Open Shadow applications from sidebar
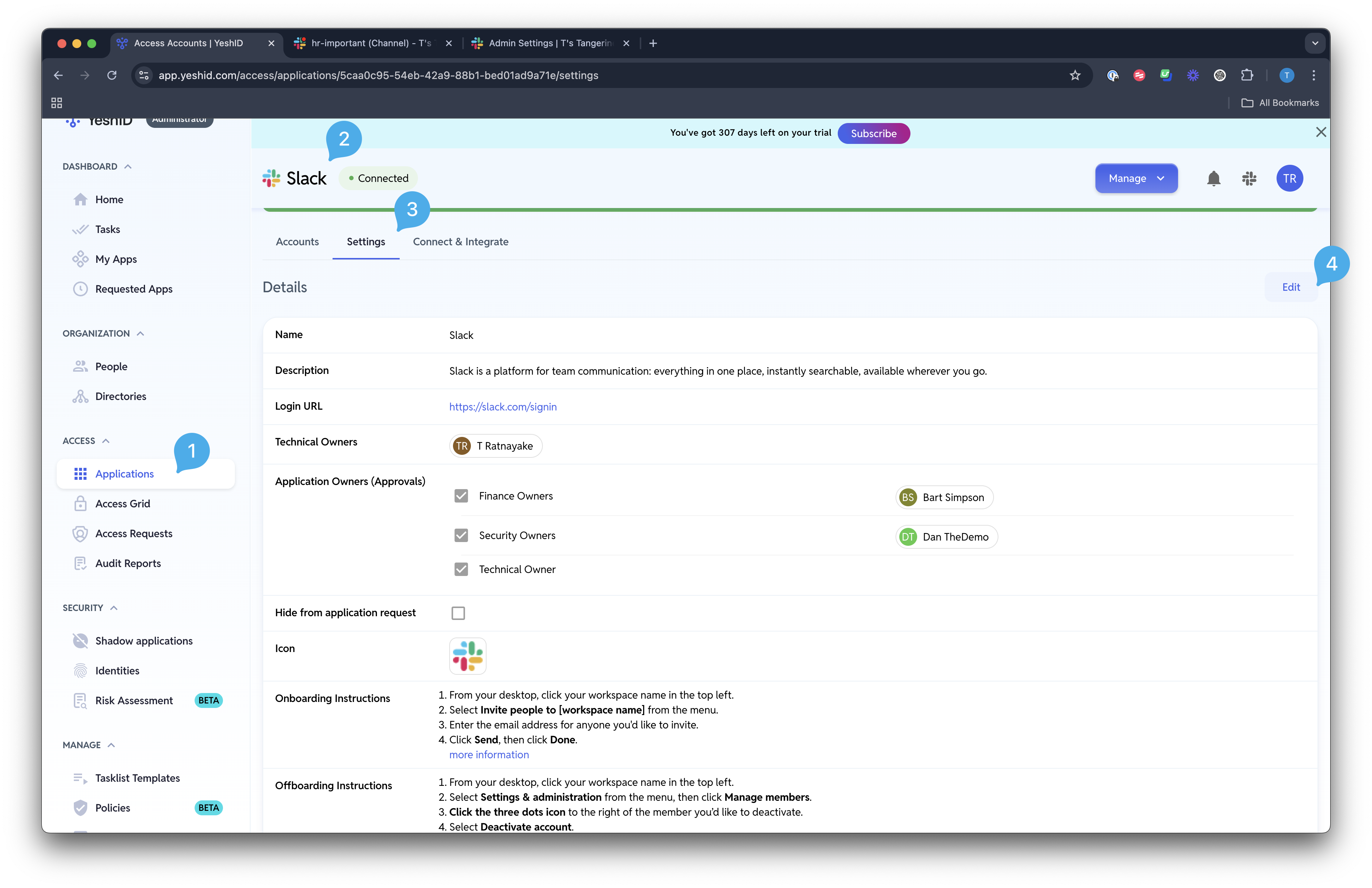This screenshot has height=888, width=1372. [144, 641]
